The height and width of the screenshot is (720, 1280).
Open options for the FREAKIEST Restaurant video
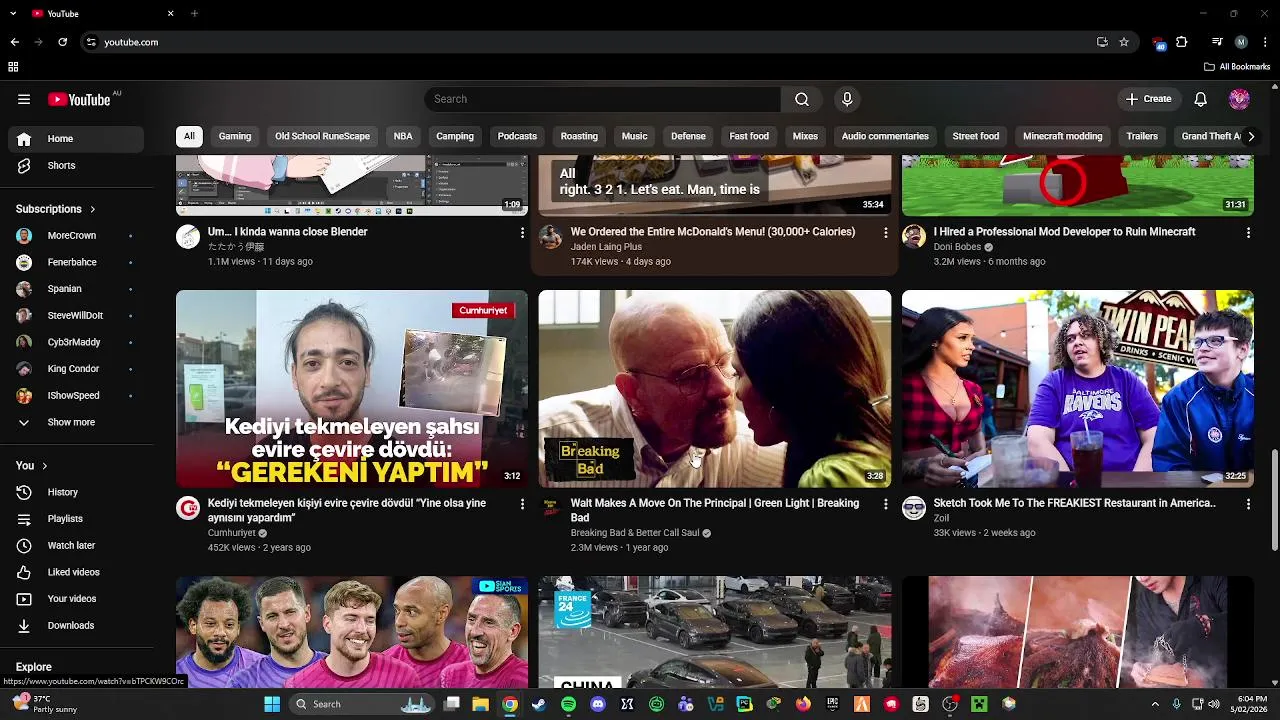pyautogui.click(x=1248, y=504)
